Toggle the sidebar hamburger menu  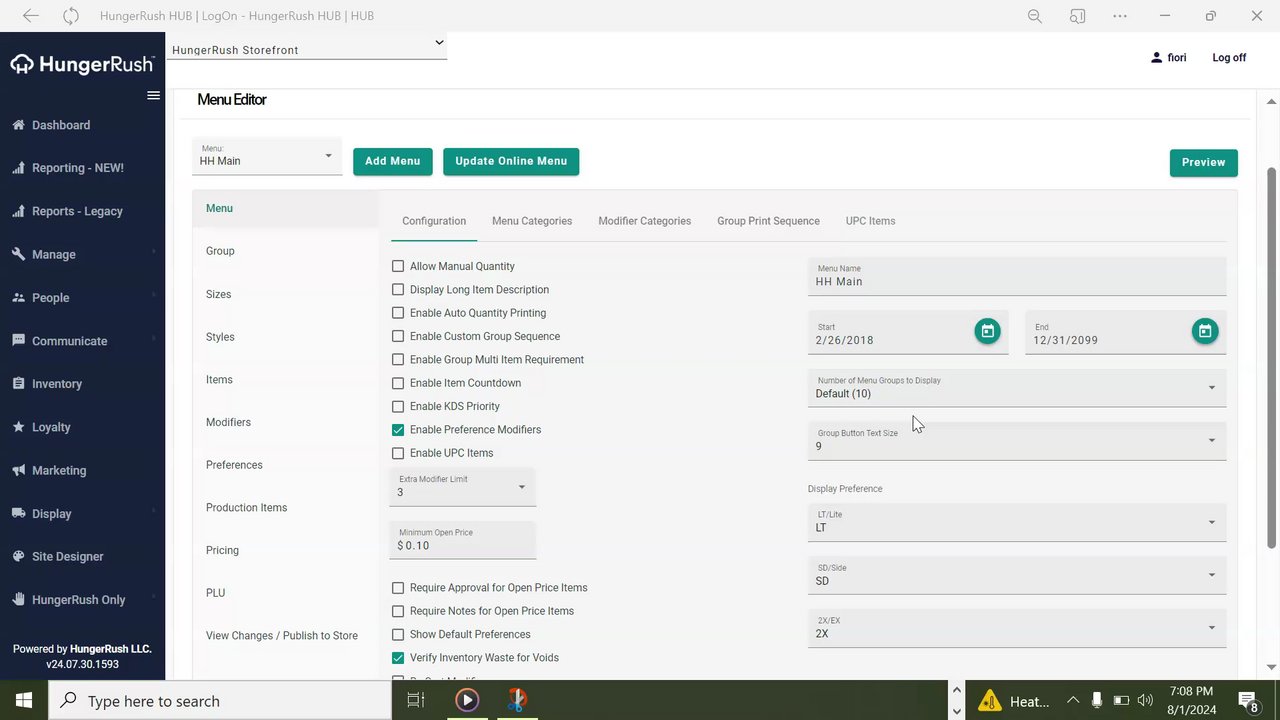153,96
